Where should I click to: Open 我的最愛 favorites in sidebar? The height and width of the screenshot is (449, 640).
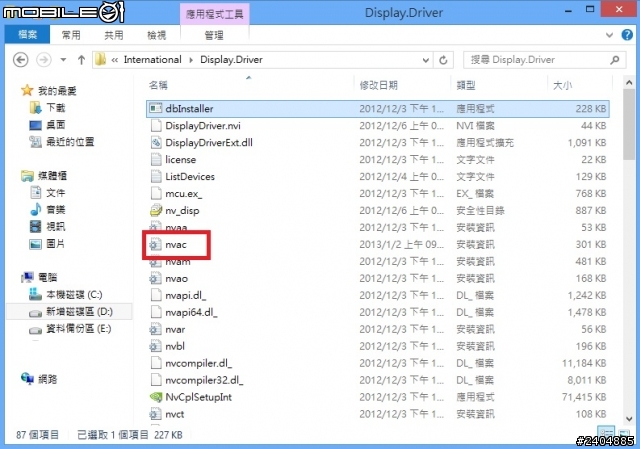pos(57,91)
